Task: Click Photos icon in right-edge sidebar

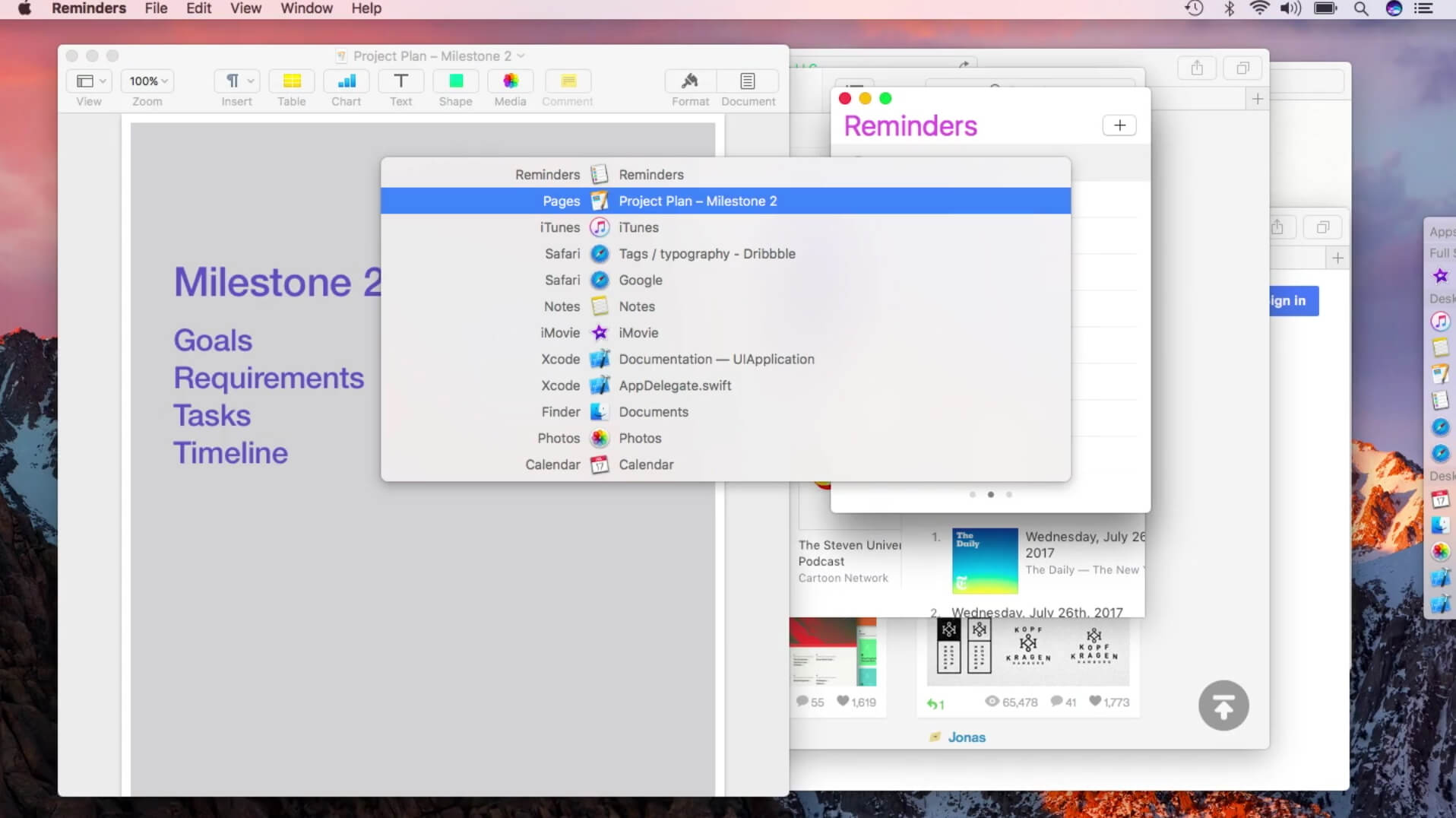Action: click(1440, 551)
